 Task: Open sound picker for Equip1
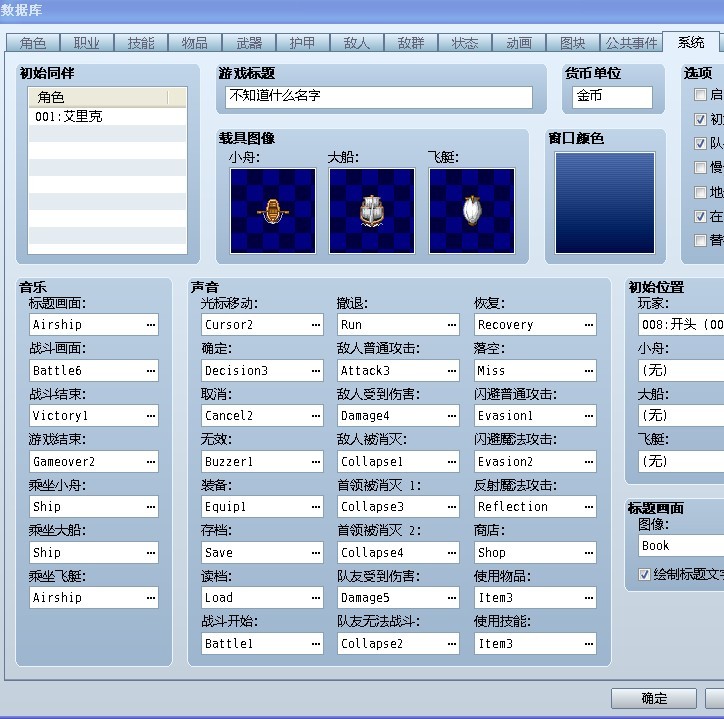tap(316, 507)
